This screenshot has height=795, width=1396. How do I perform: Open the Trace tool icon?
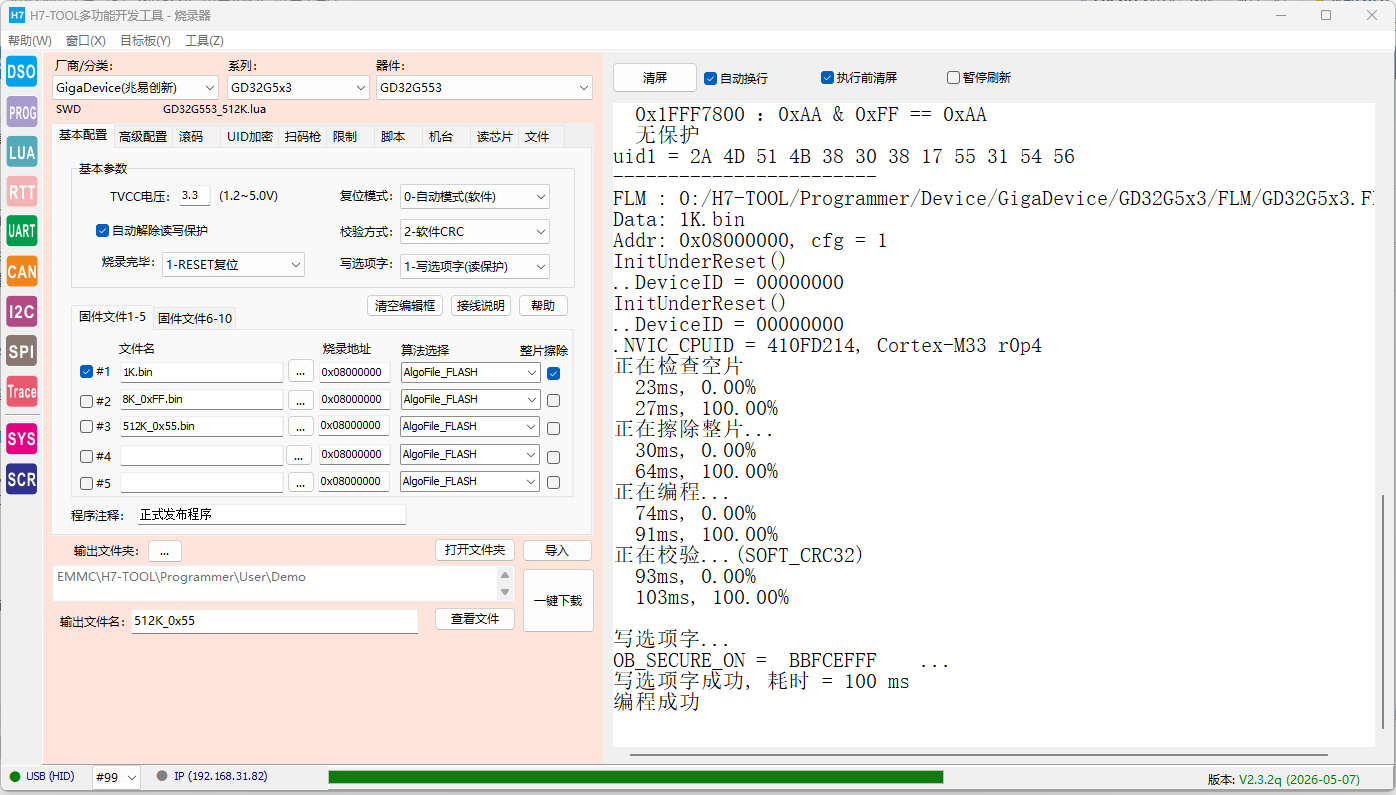(21, 391)
